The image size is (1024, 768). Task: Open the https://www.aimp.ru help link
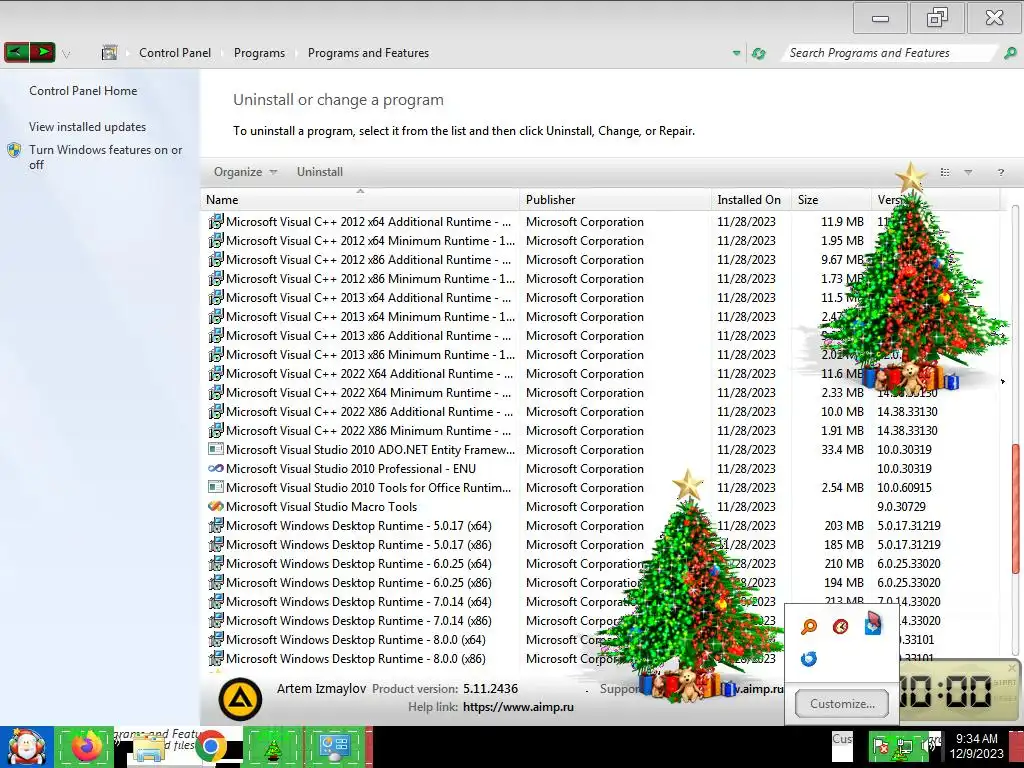(x=518, y=707)
